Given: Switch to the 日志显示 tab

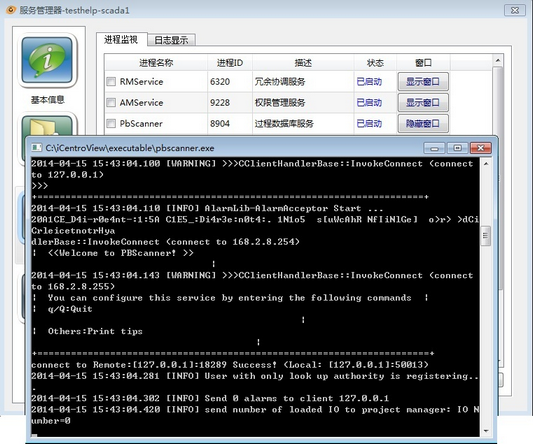Looking at the screenshot, I should click(x=171, y=40).
